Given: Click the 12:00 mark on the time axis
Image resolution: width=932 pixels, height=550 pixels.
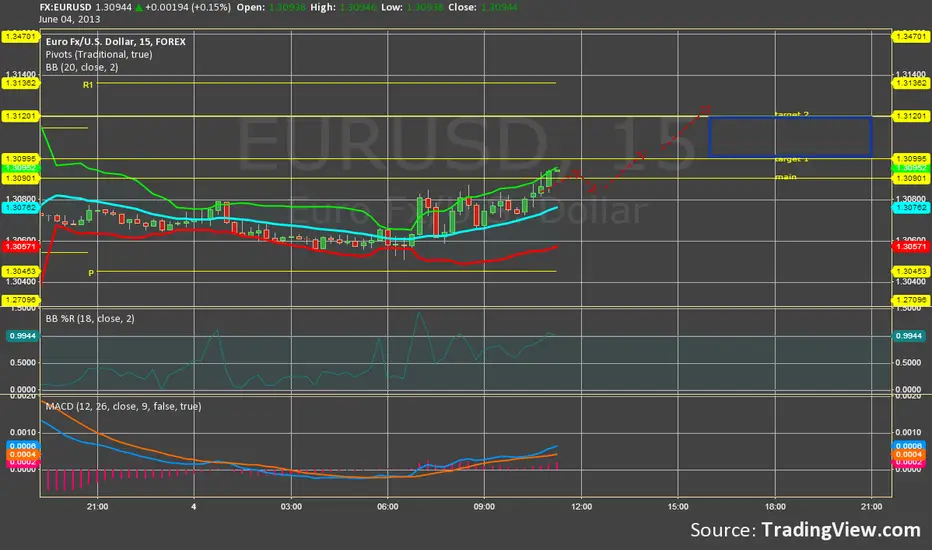Looking at the screenshot, I should coord(581,507).
